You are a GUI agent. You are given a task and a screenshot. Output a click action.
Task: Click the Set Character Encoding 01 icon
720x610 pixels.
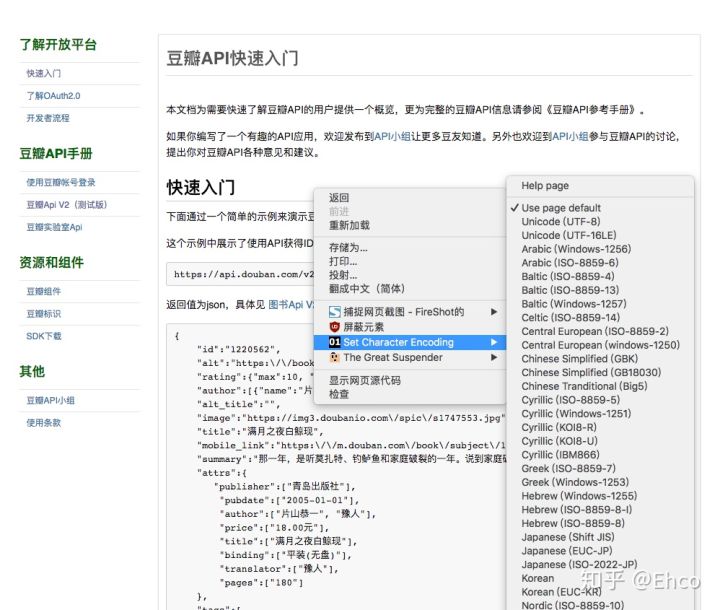pyautogui.click(x=335, y=342)
